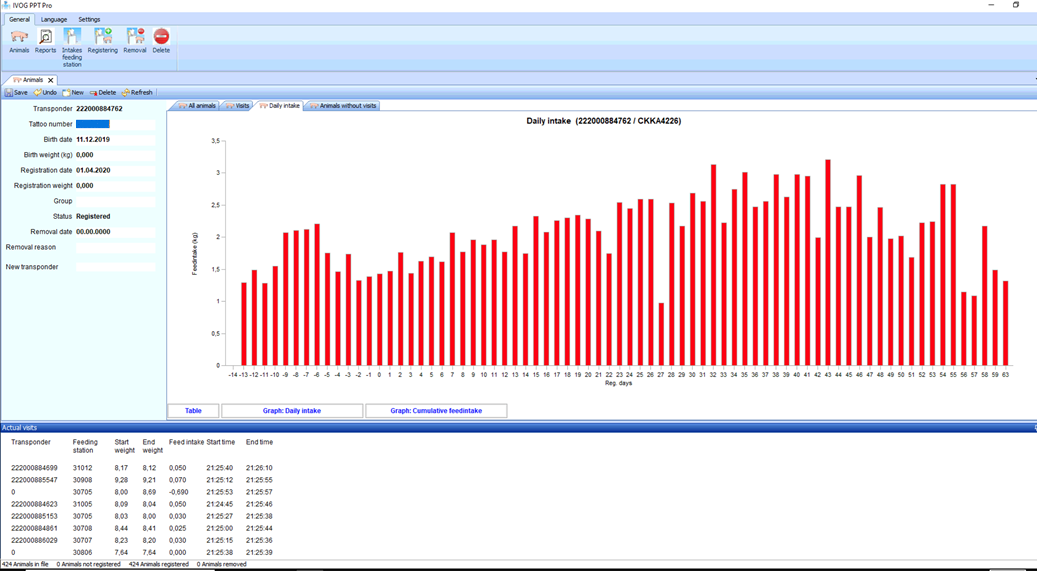The image size is (1037, 571).
Task: Click the Start time column header
Action: [221, 442]
